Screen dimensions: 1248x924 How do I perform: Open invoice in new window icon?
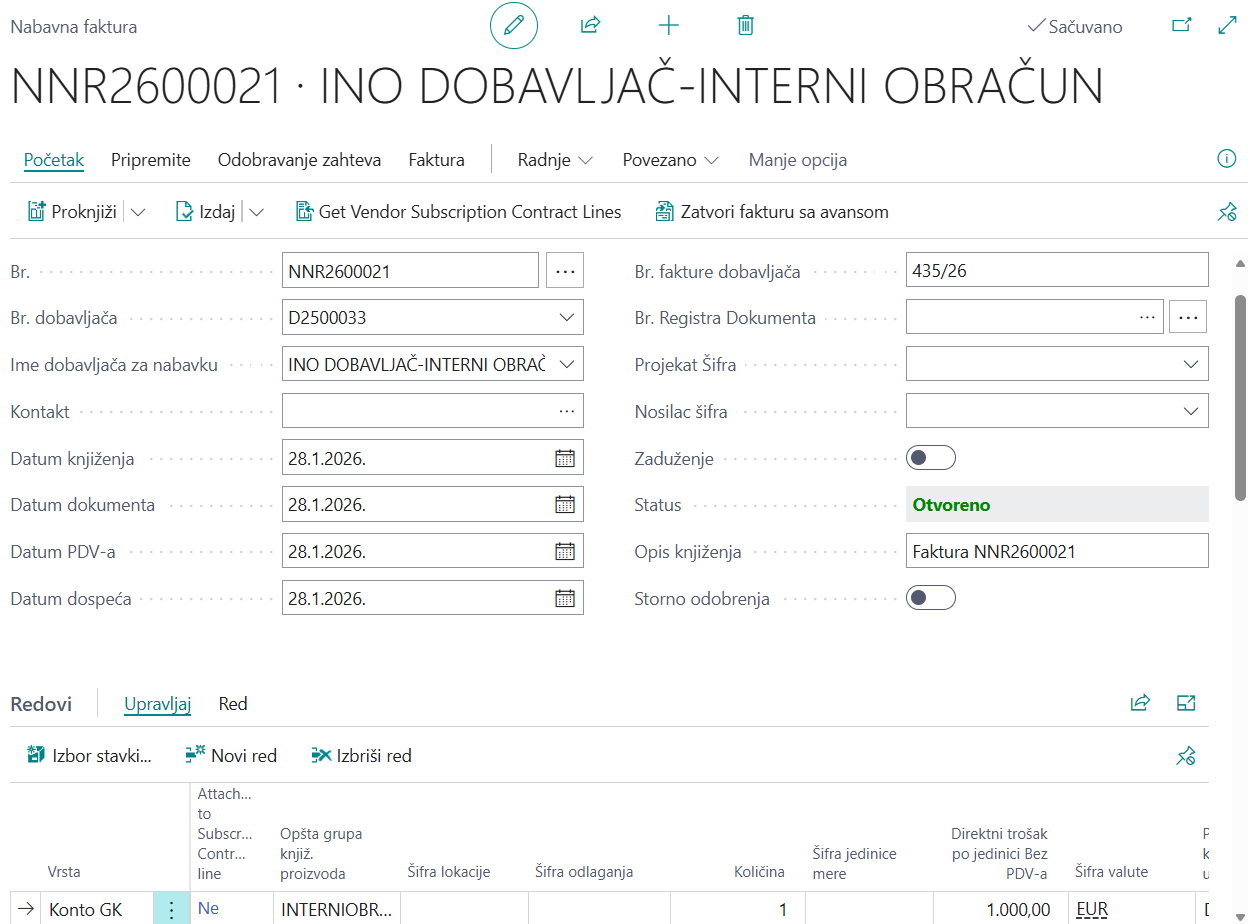(1181, 26)
